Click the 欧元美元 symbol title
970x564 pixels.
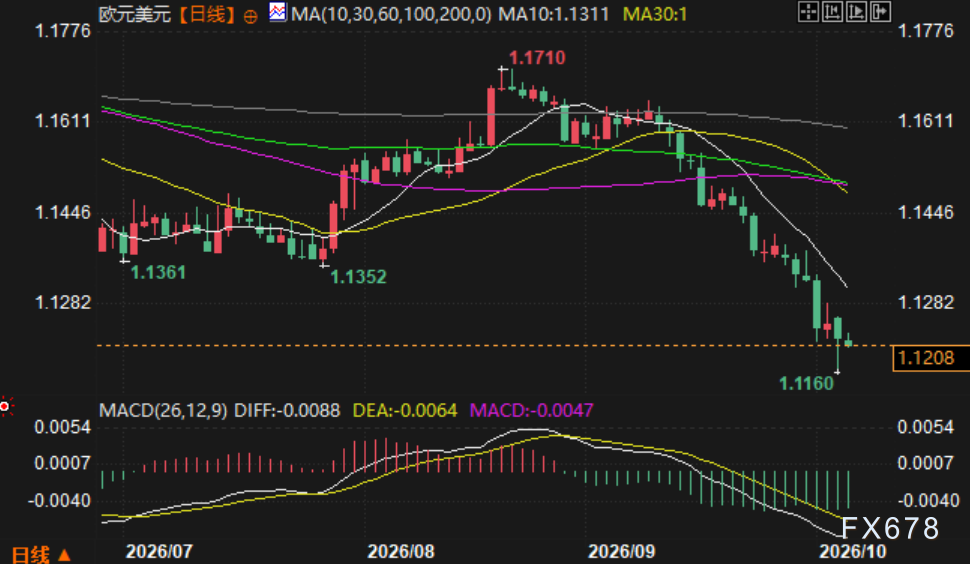135,14
